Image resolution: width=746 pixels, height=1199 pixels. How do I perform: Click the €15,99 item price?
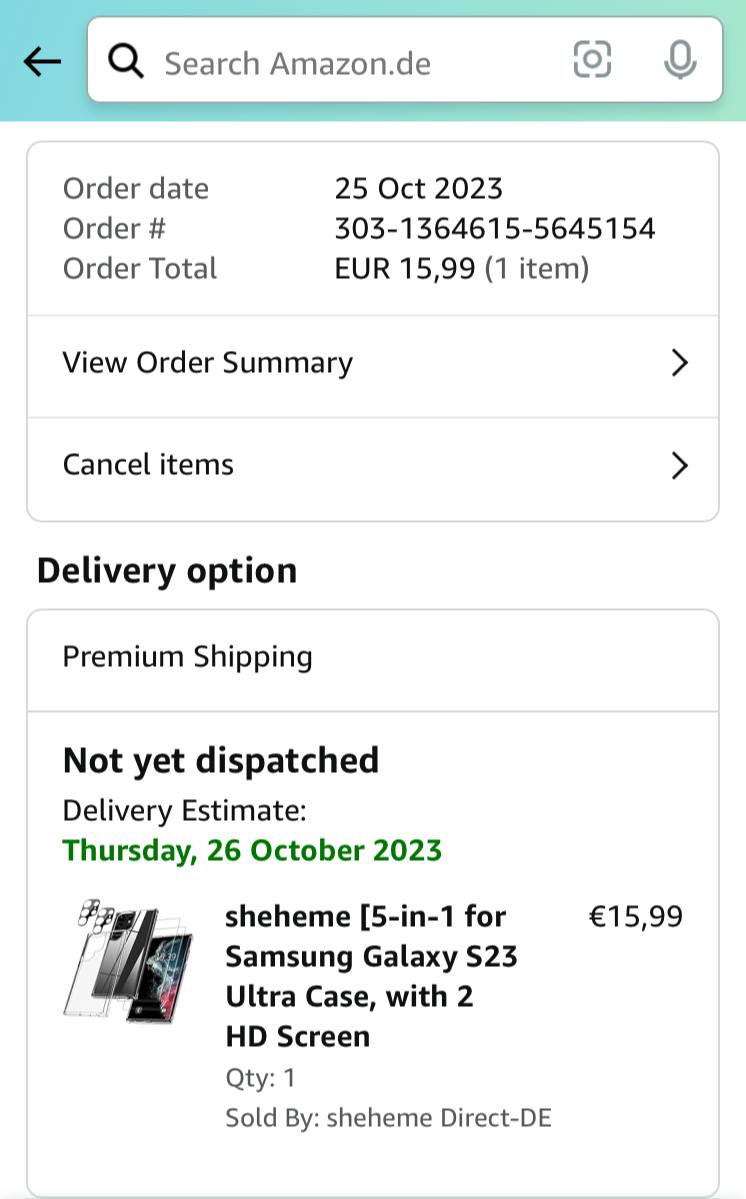coord(636,916)
